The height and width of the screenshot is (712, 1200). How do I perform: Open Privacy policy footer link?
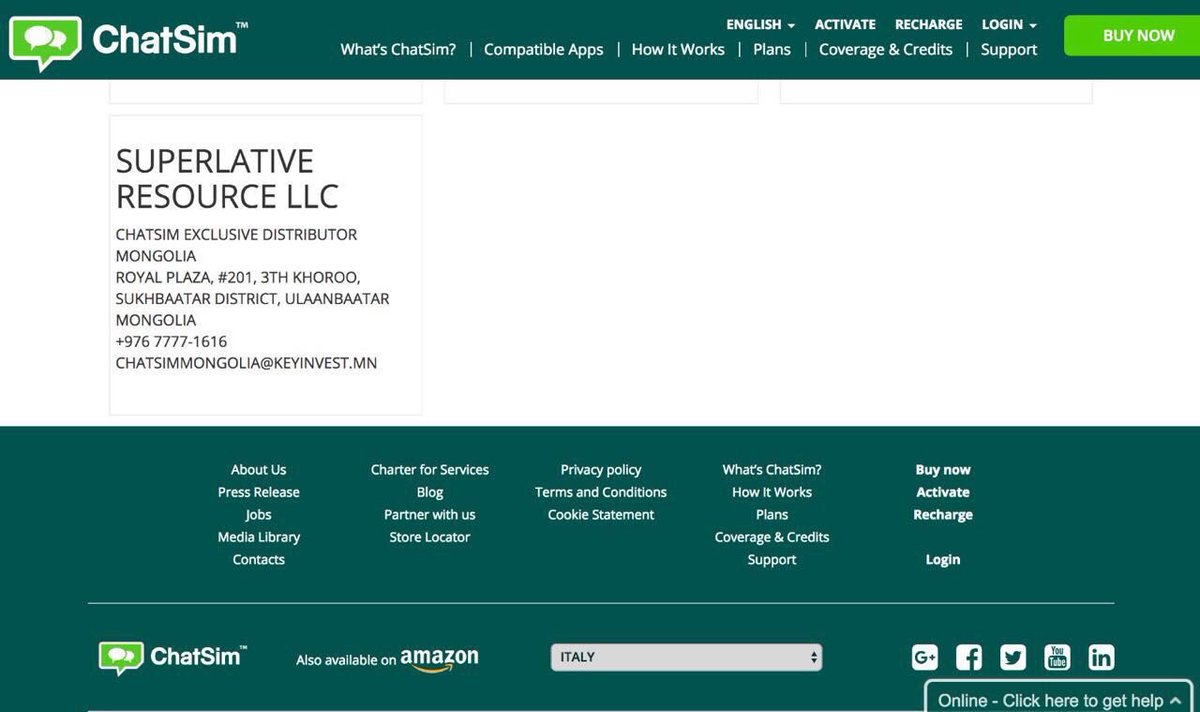[x=601, y=469]
